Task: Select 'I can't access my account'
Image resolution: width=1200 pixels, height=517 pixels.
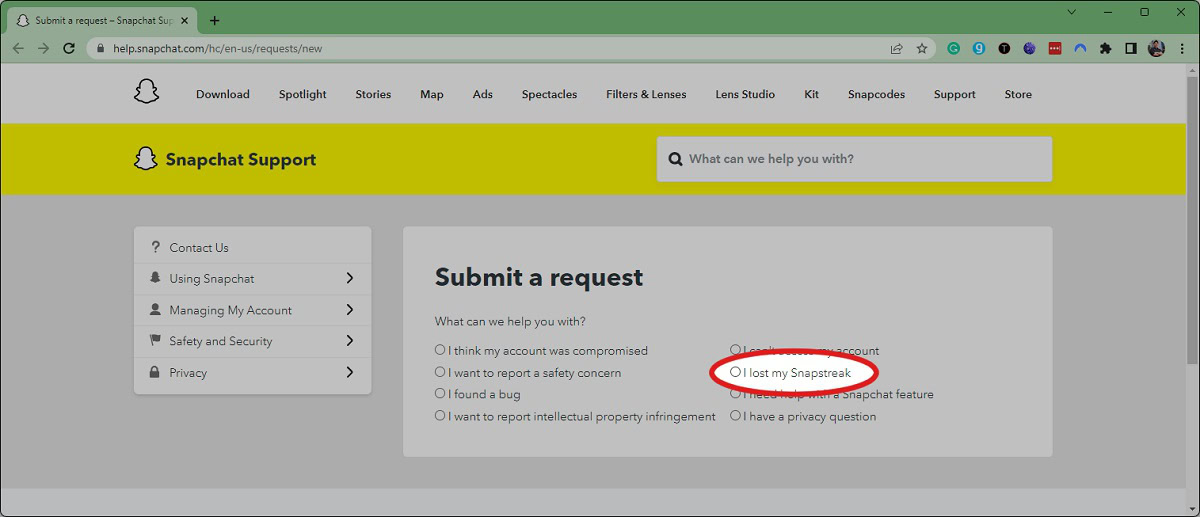Action: click(735, 350)
